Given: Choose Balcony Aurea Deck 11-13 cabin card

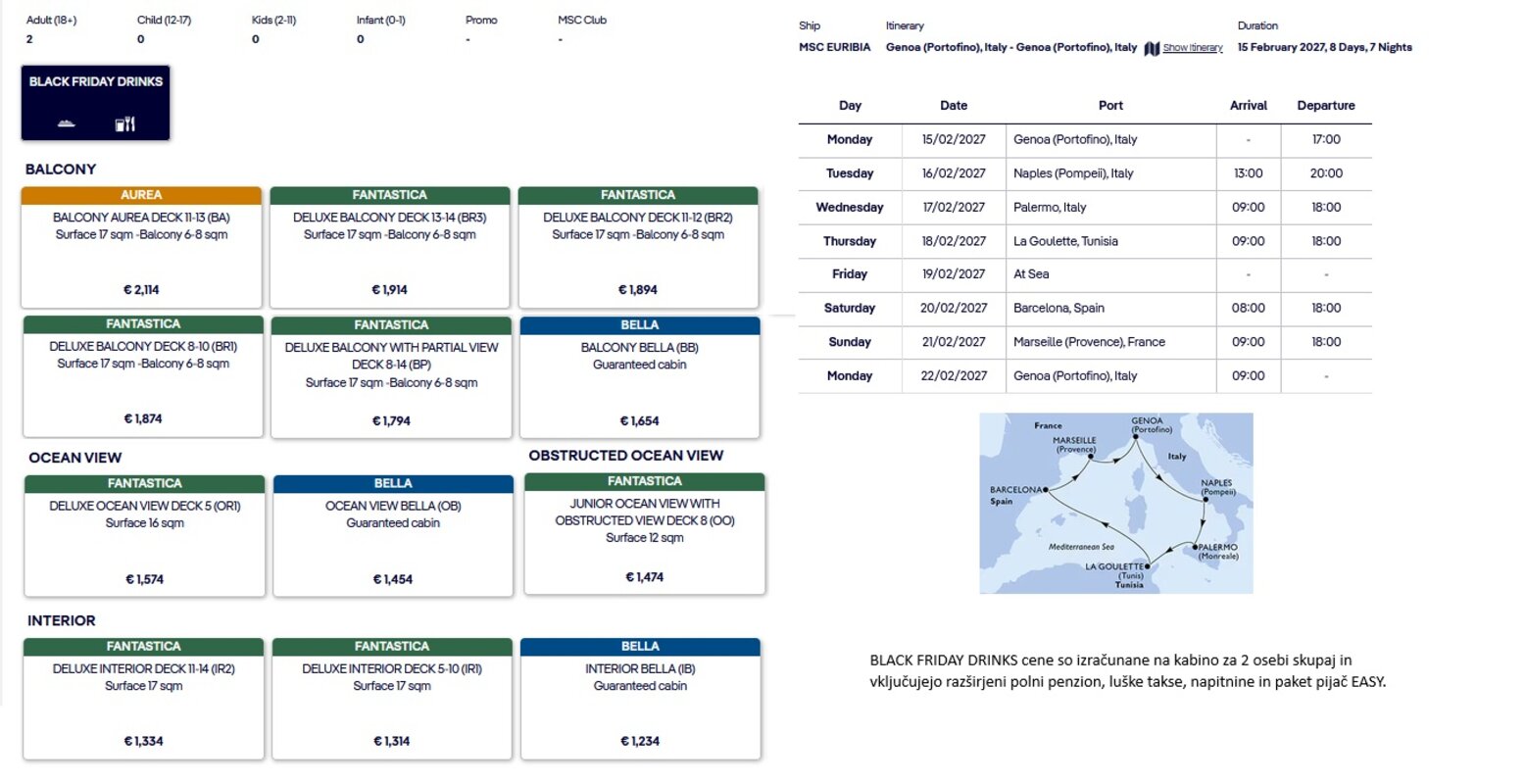Looking at the screenshot, I should click(141, 247).
